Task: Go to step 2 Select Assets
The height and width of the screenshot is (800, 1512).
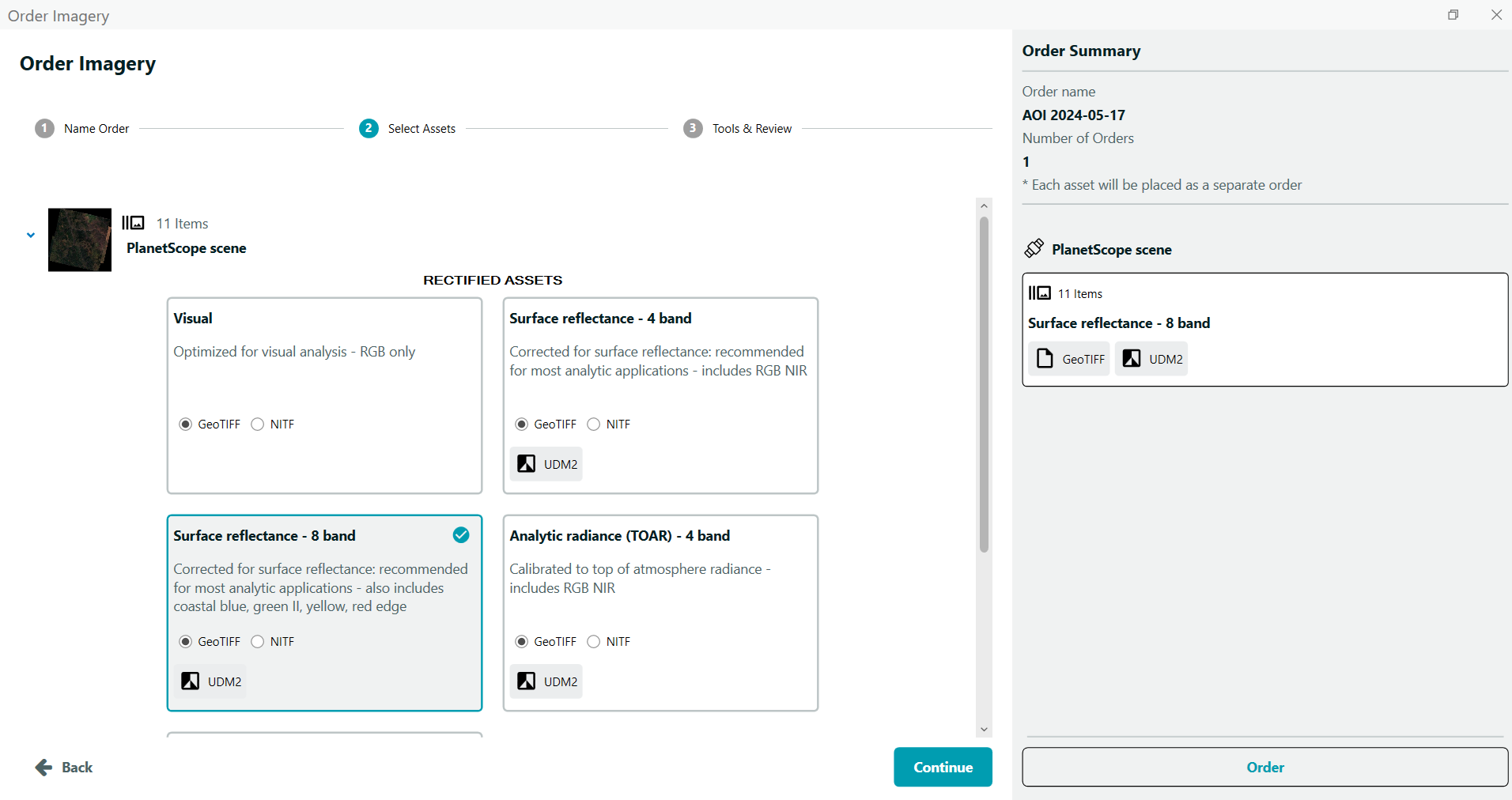Action: (x=407, y=128)
